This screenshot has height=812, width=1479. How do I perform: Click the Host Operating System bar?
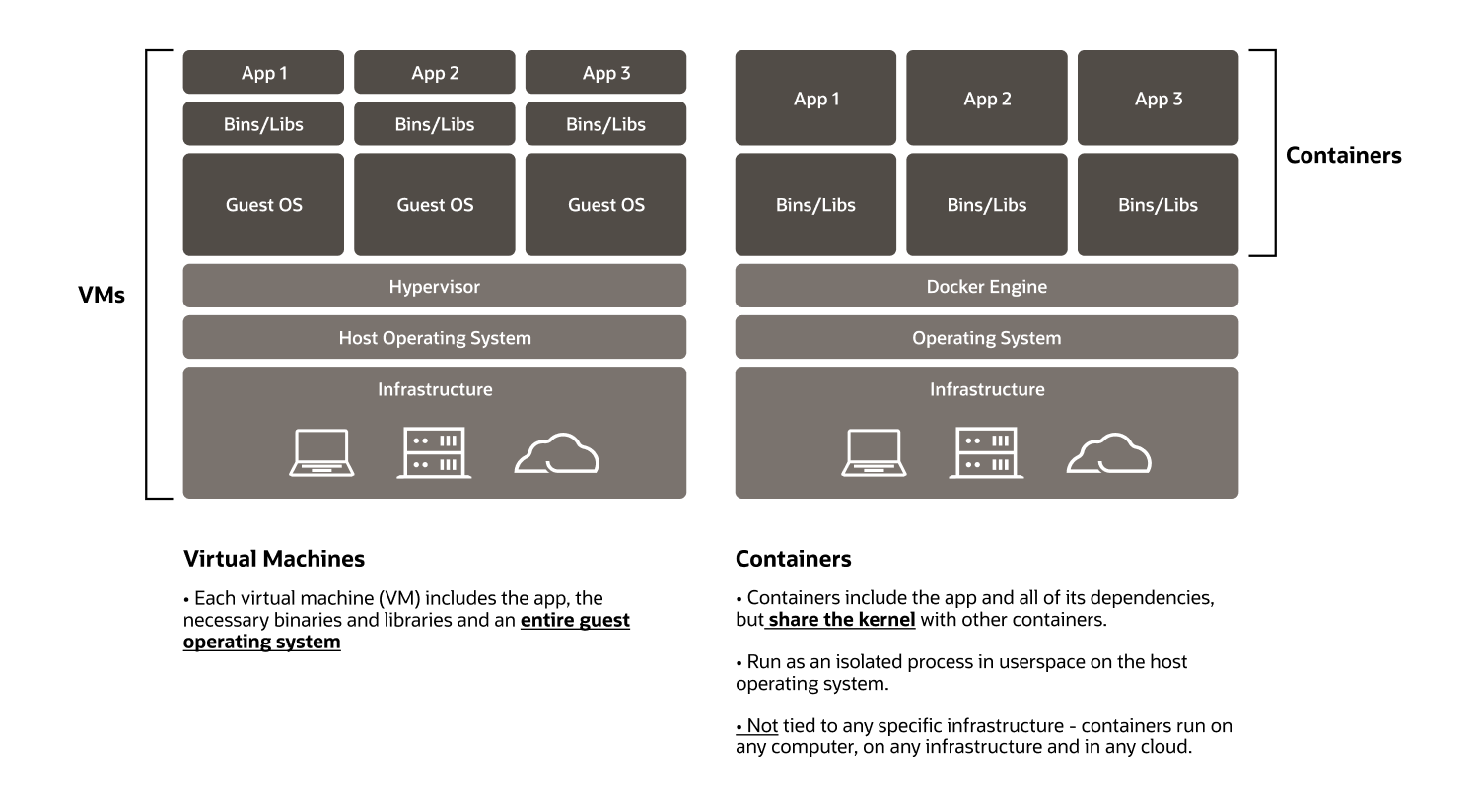coord(434,337)
